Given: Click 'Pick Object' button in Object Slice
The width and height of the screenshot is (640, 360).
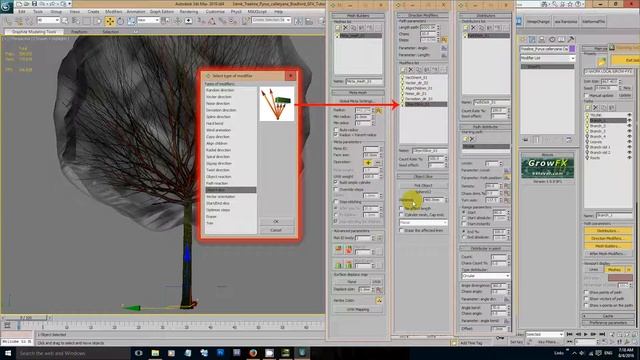Looking at the screenshot, I should [423, 185].
